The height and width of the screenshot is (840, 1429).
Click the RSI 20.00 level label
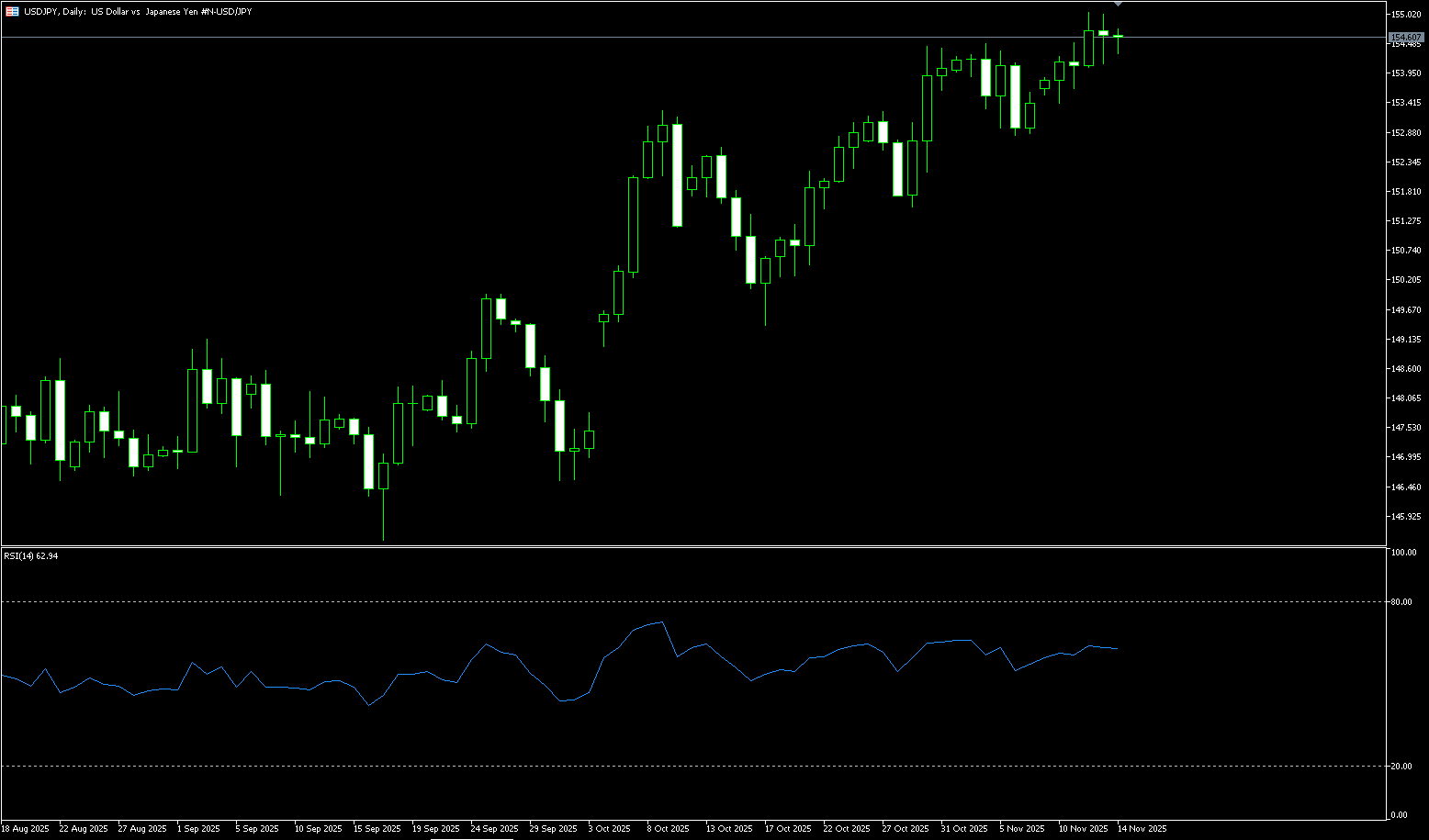tap(1401, 766)
